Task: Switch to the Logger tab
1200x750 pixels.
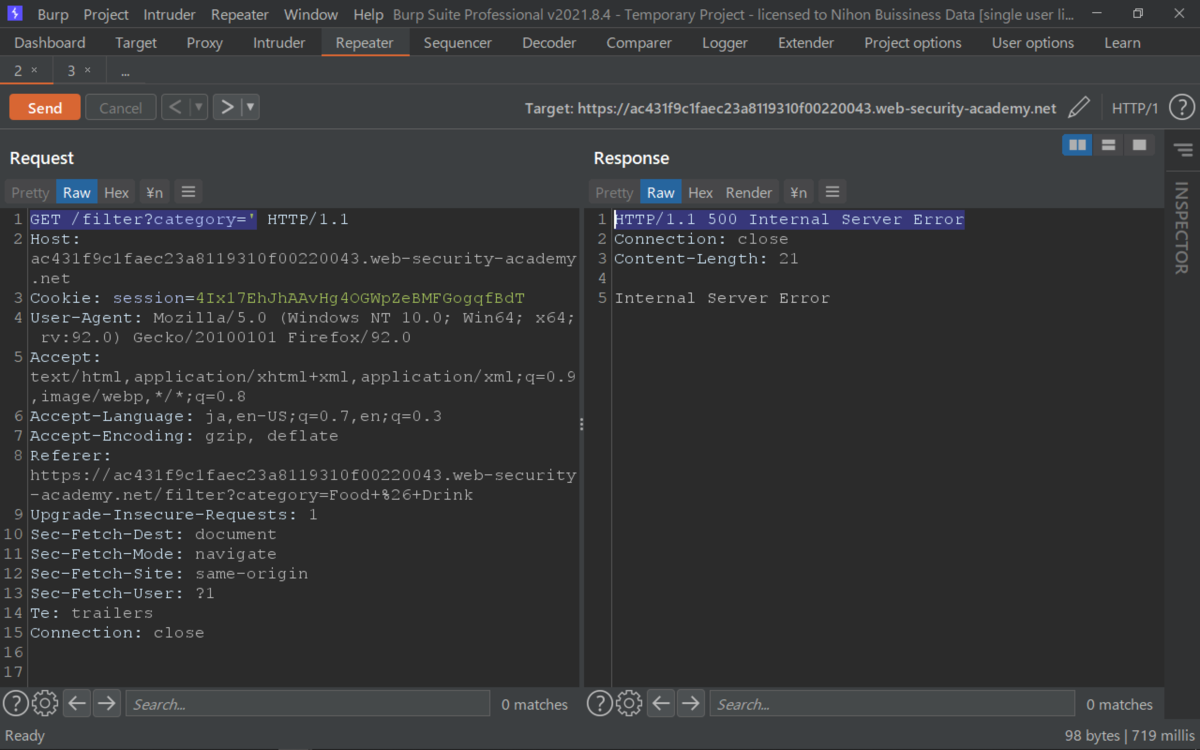Action: coord(725,43)
